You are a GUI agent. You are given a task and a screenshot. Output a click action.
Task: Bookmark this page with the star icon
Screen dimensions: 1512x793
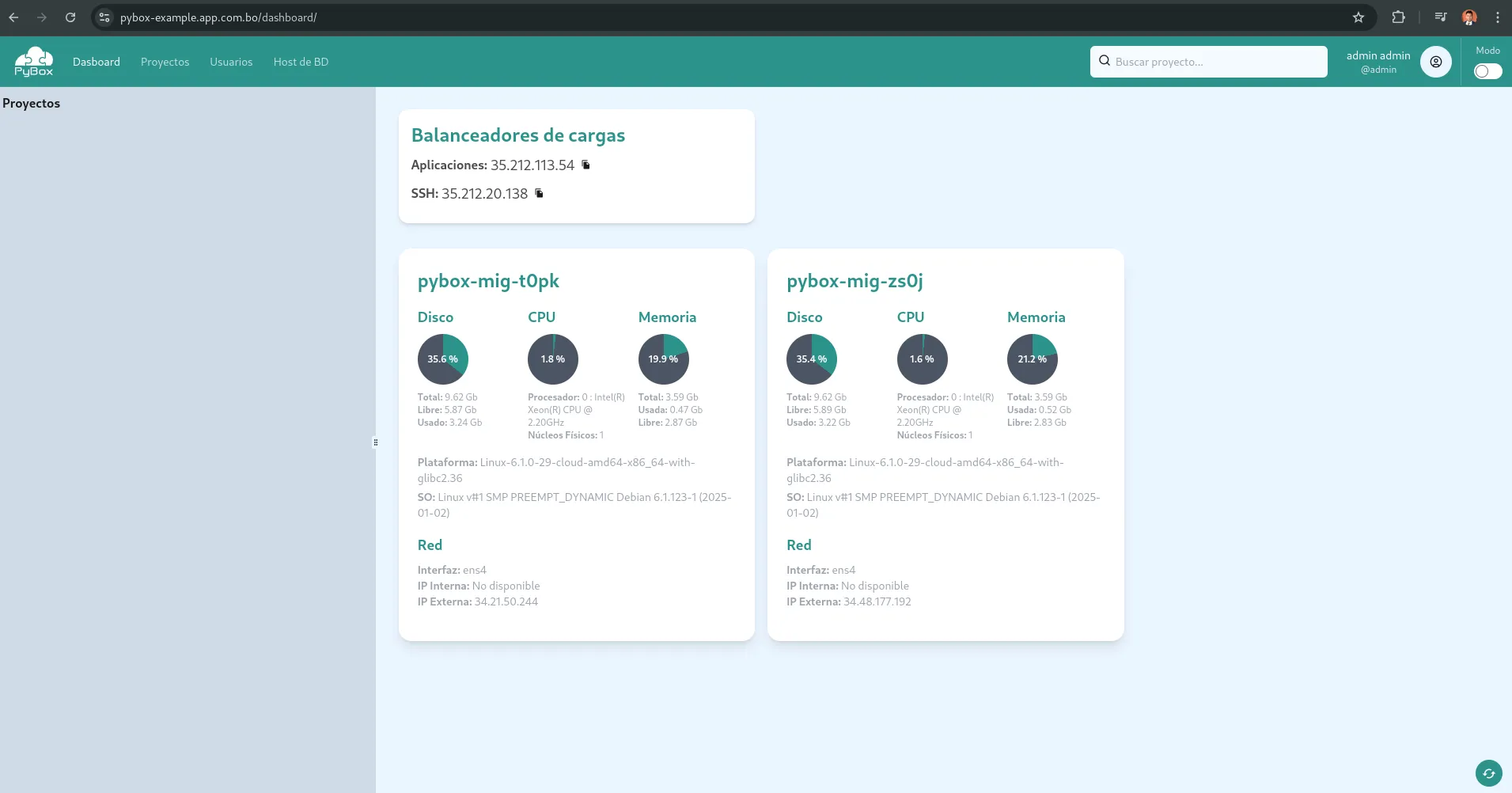(1359, 17)
